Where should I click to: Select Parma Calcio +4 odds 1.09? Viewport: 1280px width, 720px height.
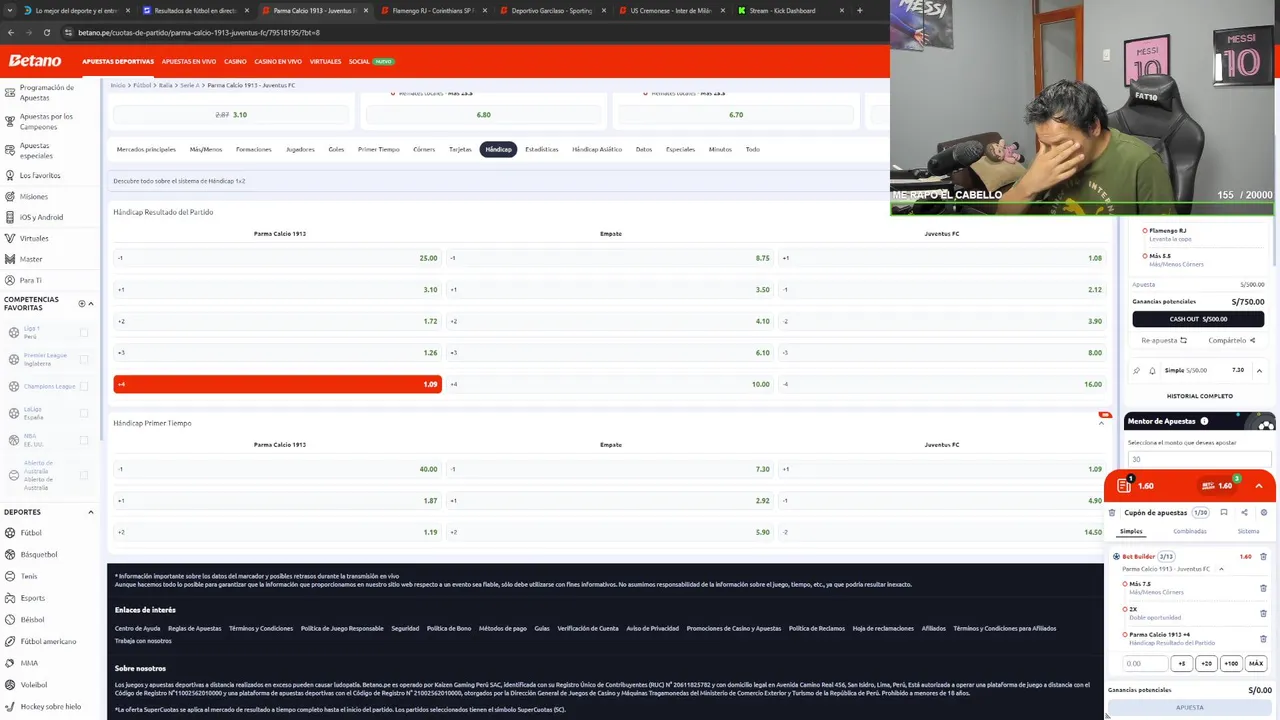click(277, 384)
